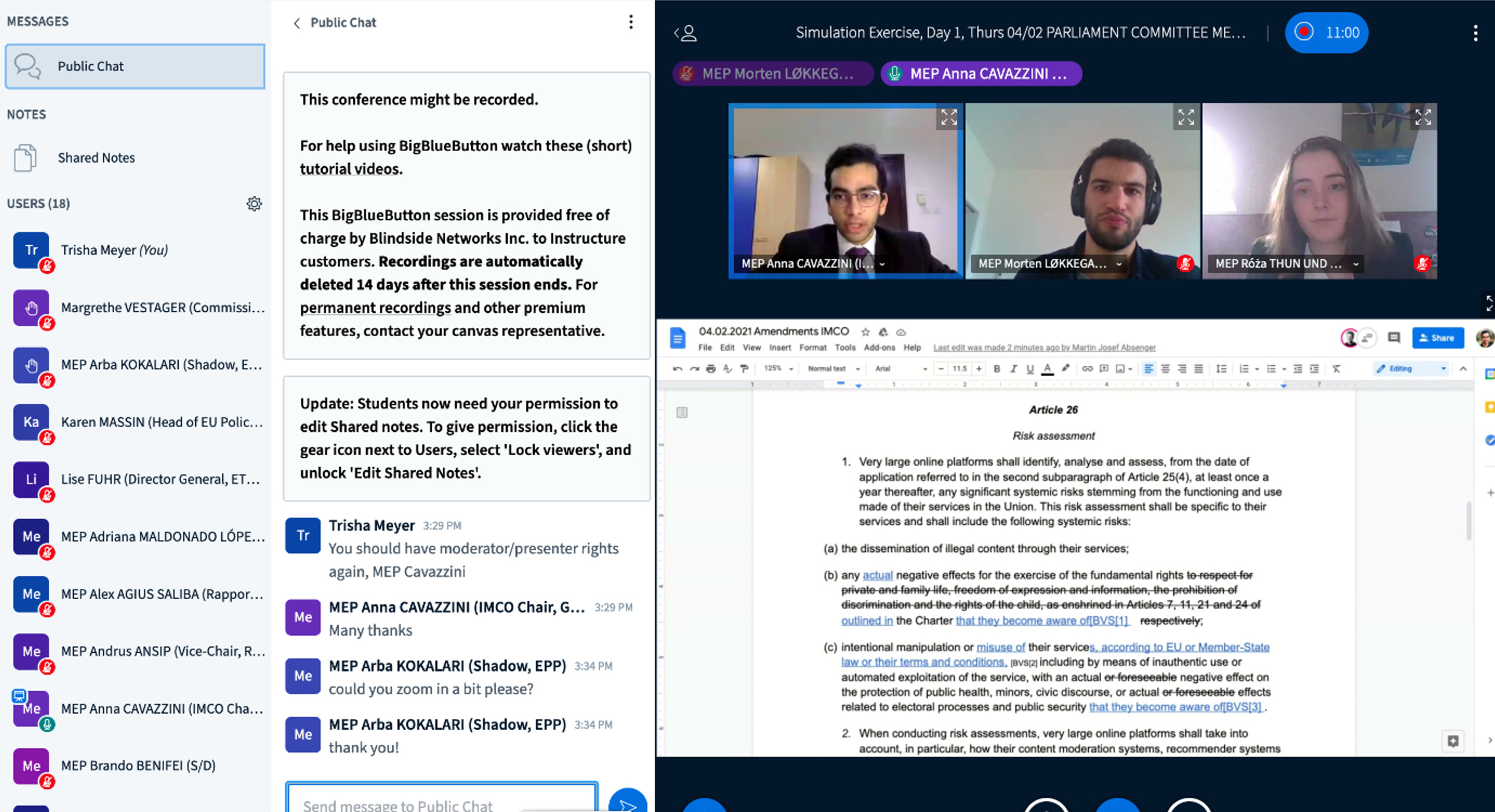This screenshot has width=1495, height=812.
Task: Send the chat message with arrow button
Action: [x=627, y=803]
